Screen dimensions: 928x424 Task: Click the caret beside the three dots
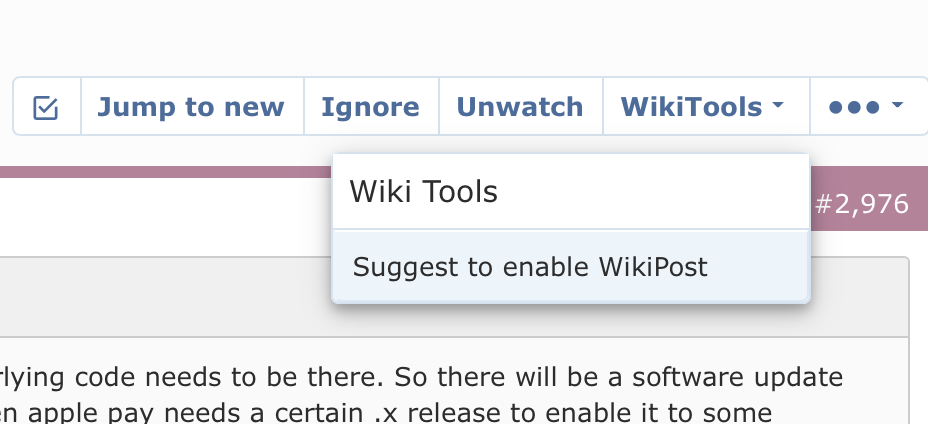[897, 105]
